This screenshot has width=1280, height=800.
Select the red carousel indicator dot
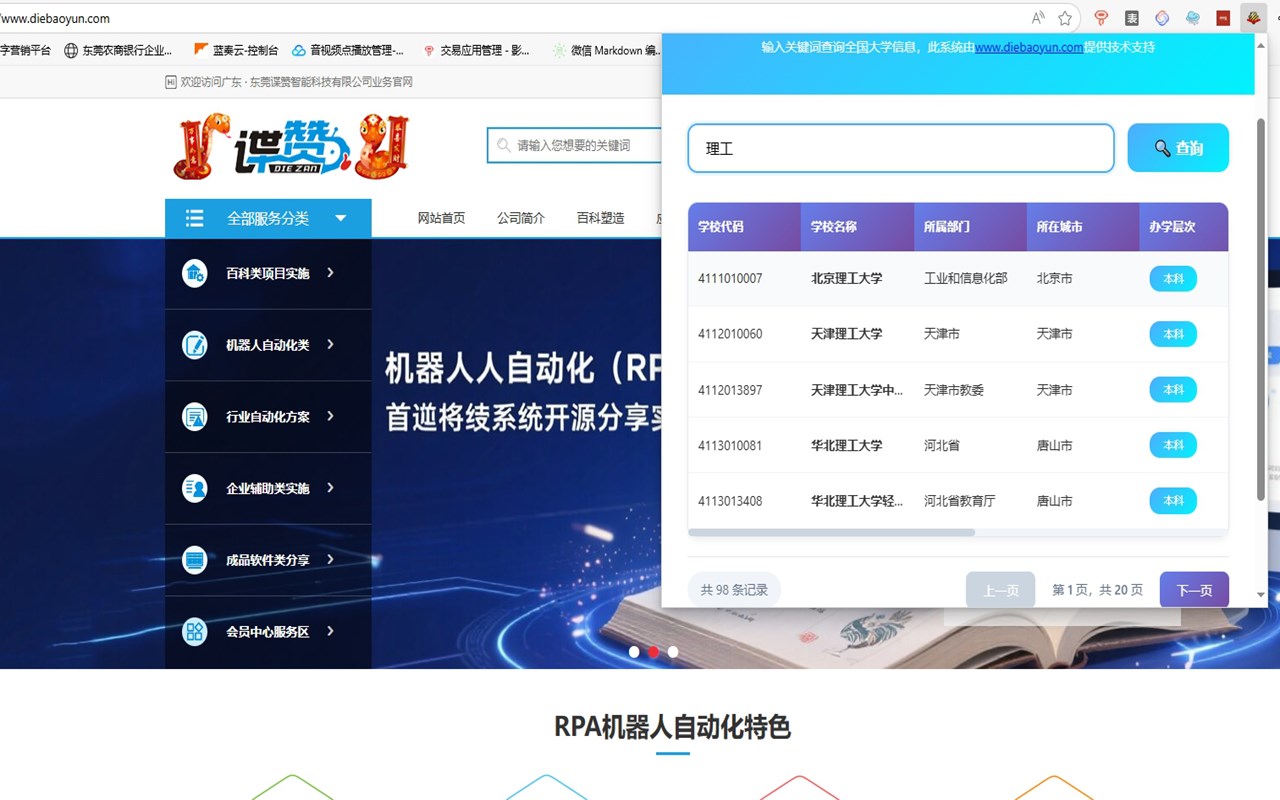653,652
